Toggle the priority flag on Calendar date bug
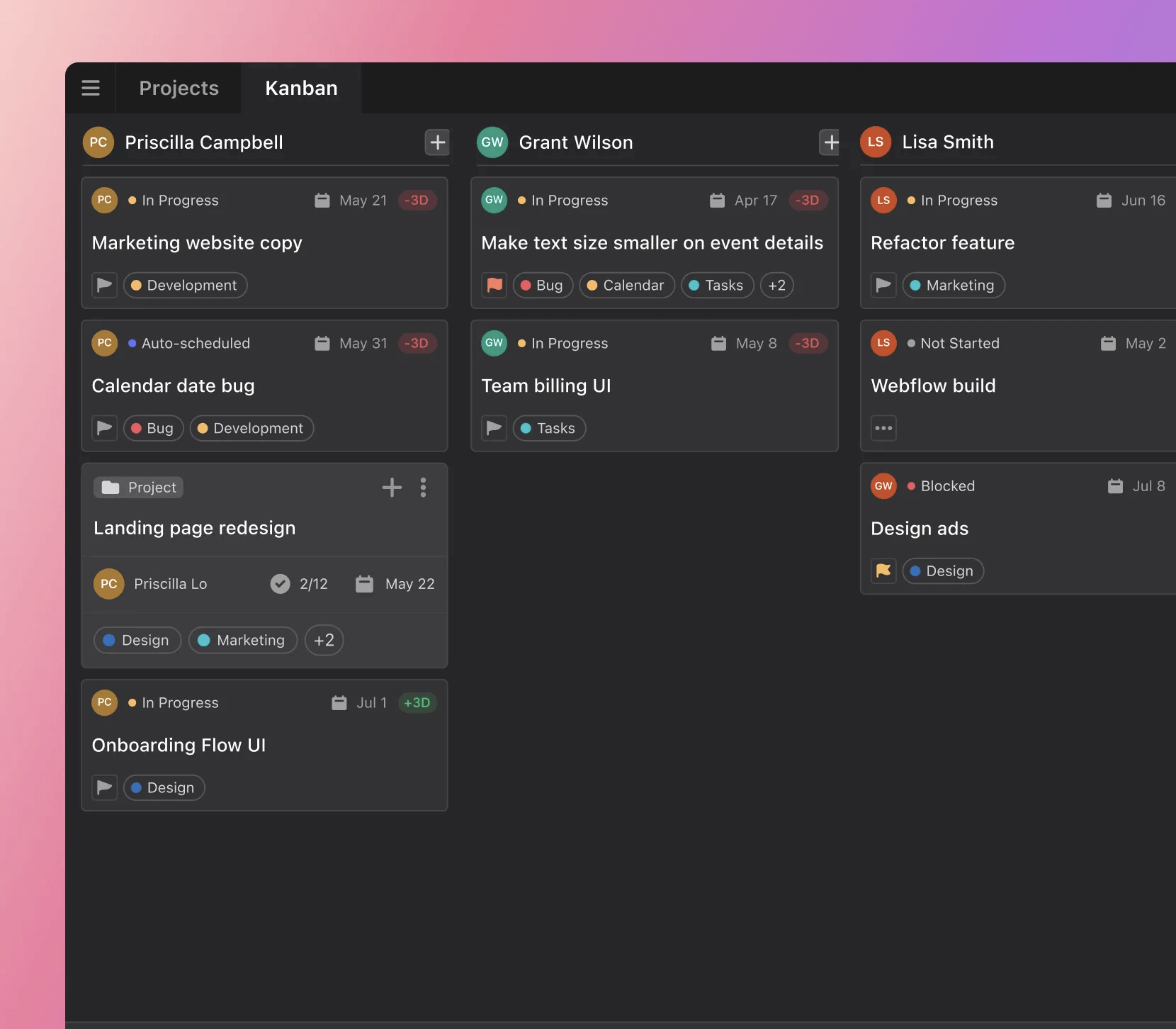This screenshot has height=1029, width=1176. tap(103, 427)
